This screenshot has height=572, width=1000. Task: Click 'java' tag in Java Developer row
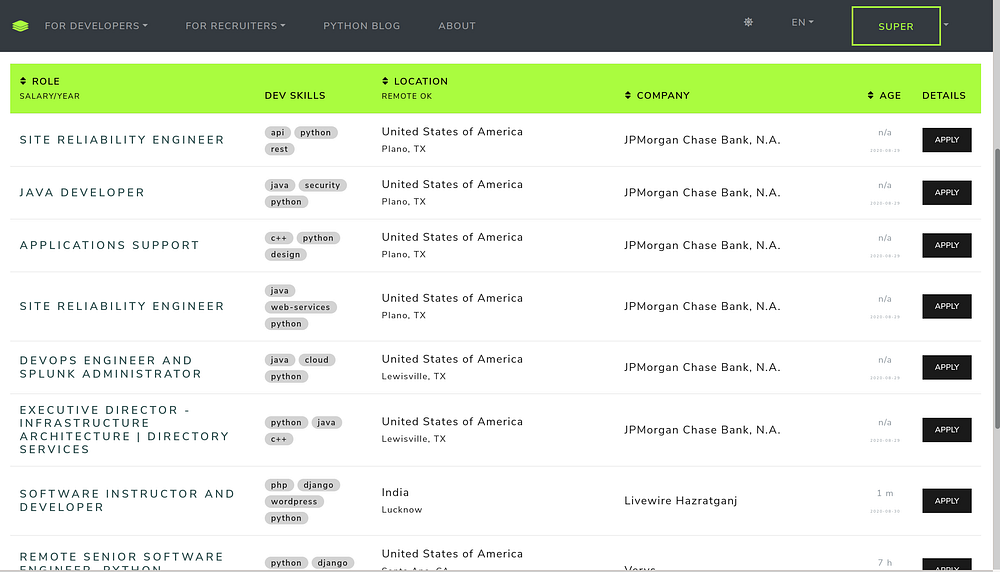coord(279,186)
